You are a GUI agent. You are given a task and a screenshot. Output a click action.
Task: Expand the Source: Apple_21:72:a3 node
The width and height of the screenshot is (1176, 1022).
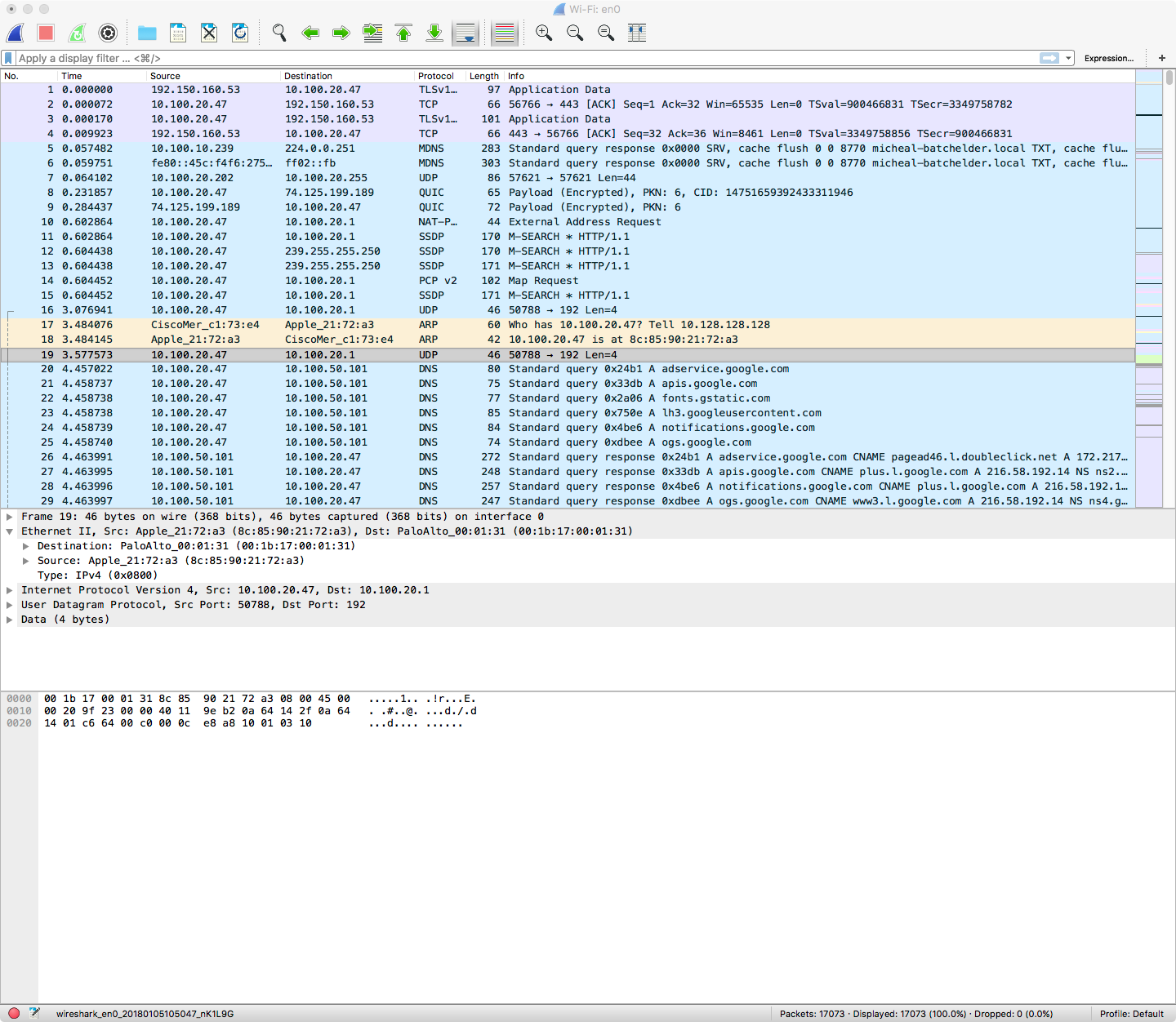point(26,561)
